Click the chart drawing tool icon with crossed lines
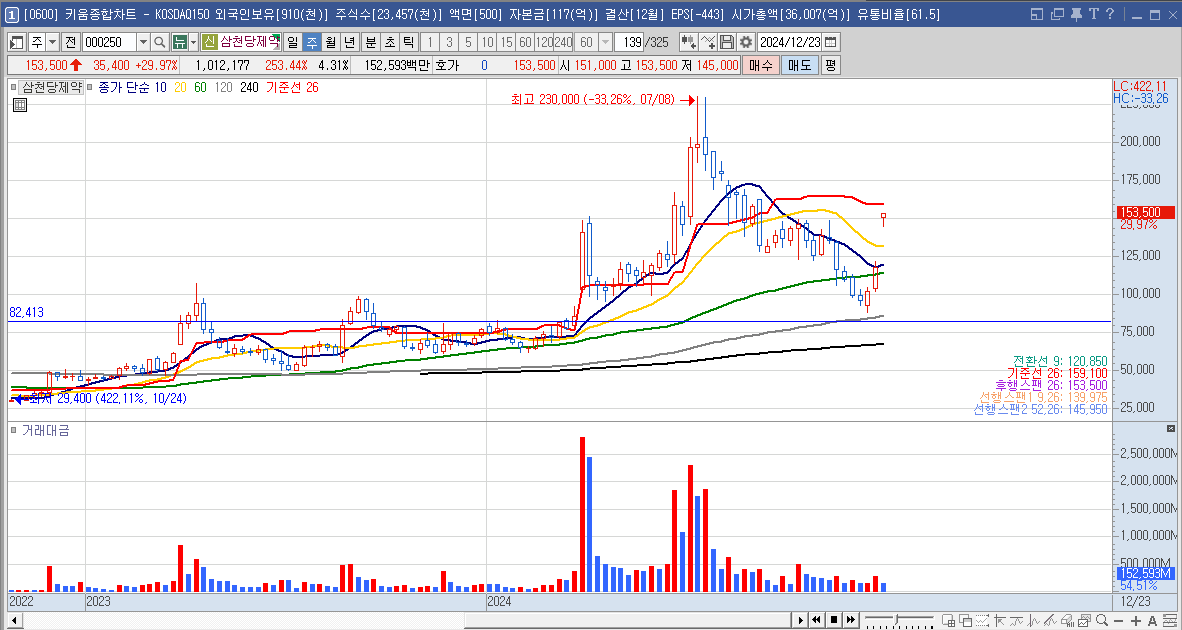1182x630 pixels. click(x=708, y=42)
